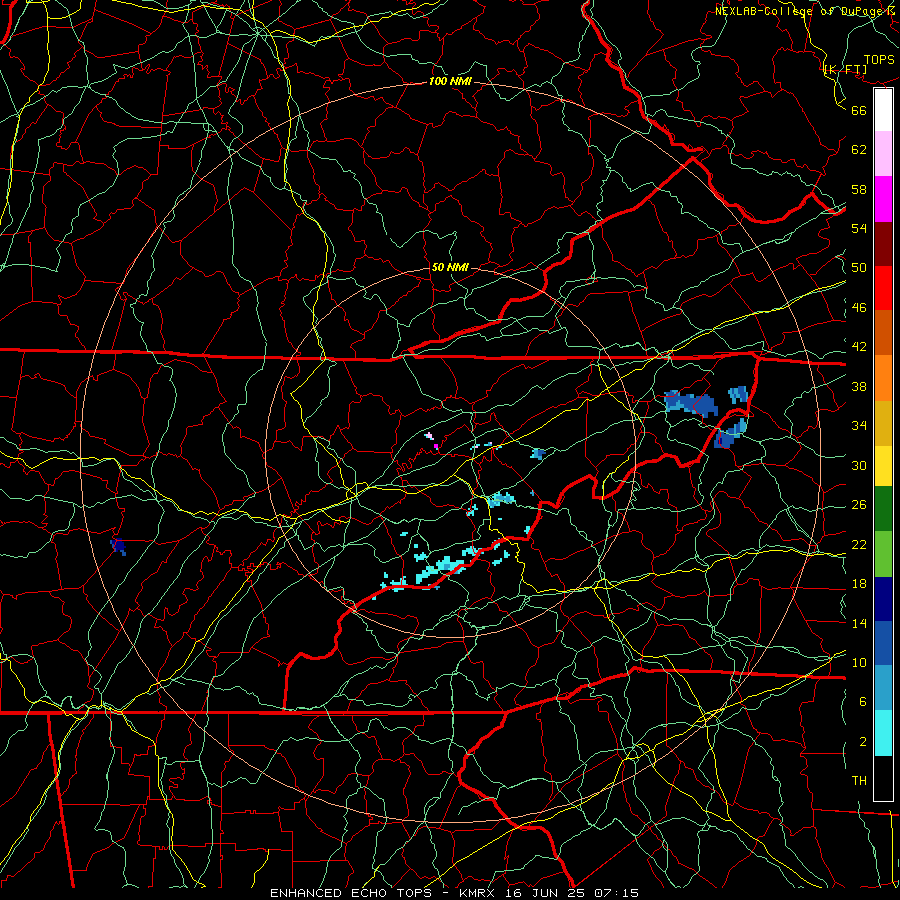This screenshot has height=900, width=900.
Task: Click the isolated dark blue echo in the west
Action: click(118, 546)
